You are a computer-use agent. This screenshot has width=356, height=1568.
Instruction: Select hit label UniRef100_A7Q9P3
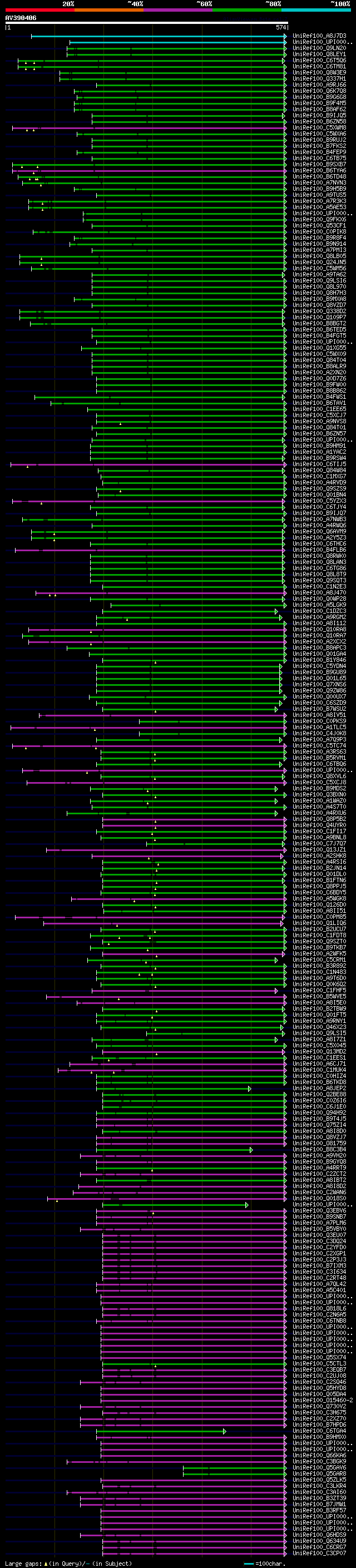pyautogui.click(x=319, y=740)
